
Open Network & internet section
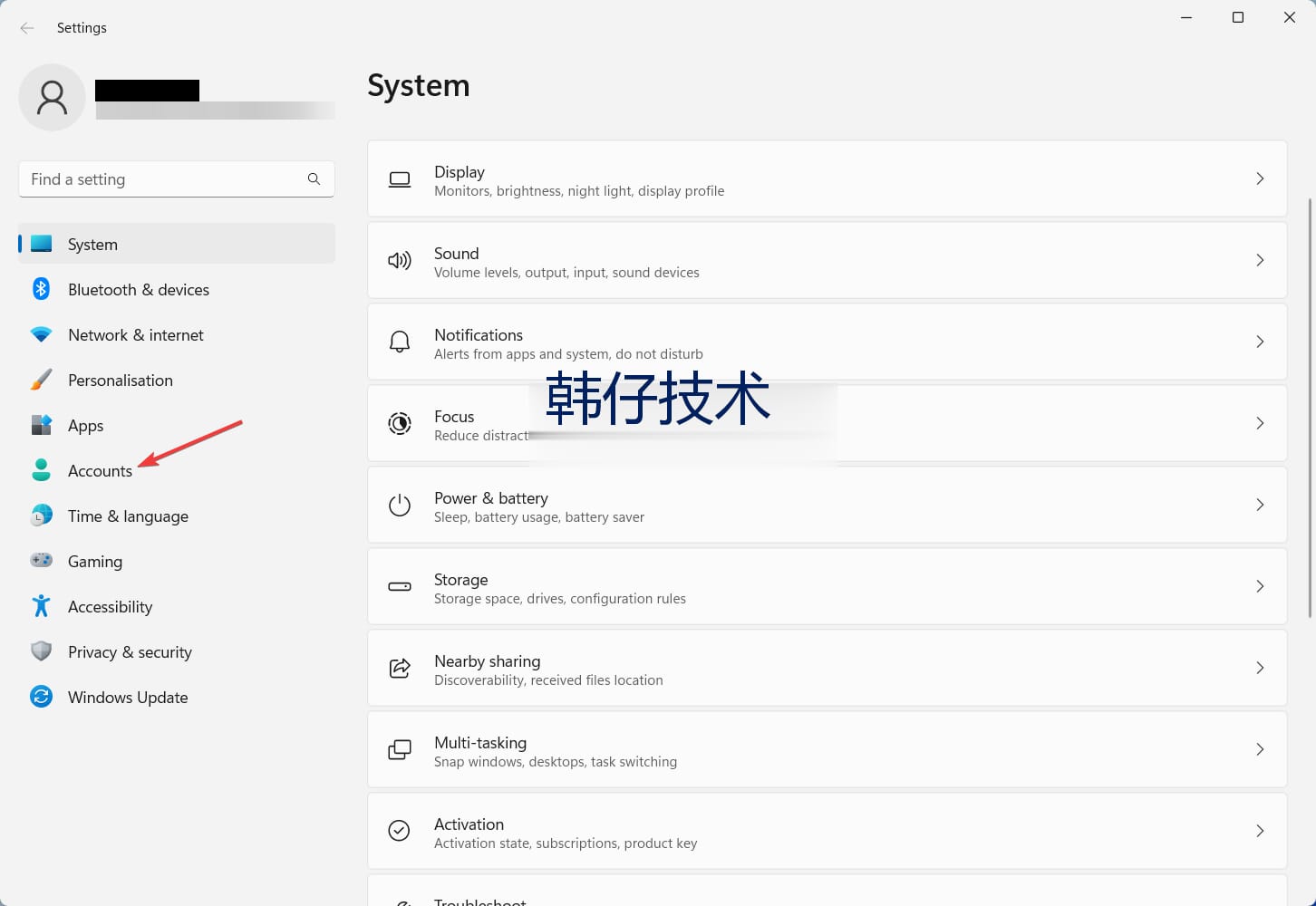[x=177, y=334]
